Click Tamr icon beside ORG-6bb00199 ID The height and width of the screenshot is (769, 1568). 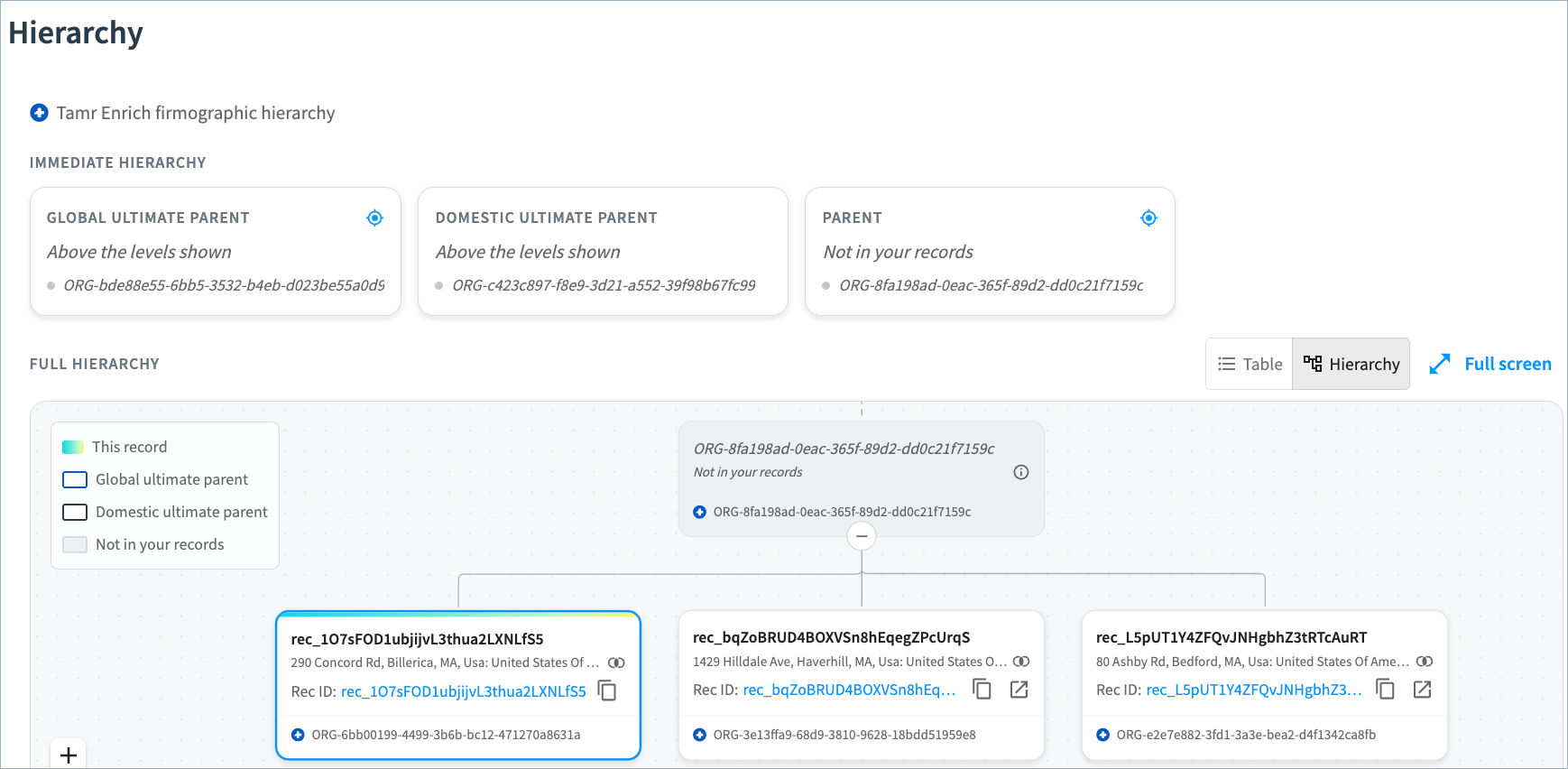pyautogui.click(x=298, y=735)
